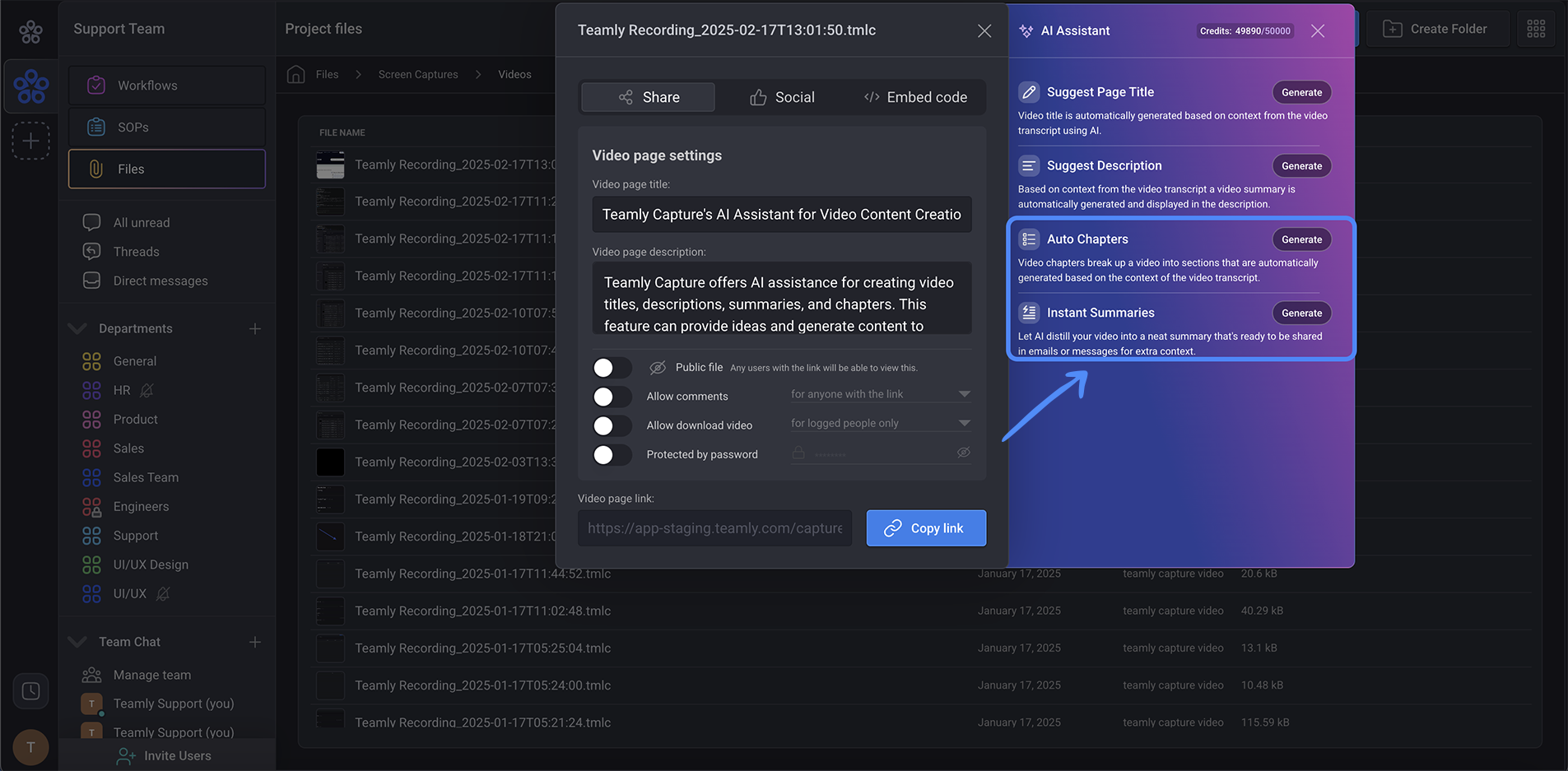Click the add workspace plus icon

(x=30, y=141)
